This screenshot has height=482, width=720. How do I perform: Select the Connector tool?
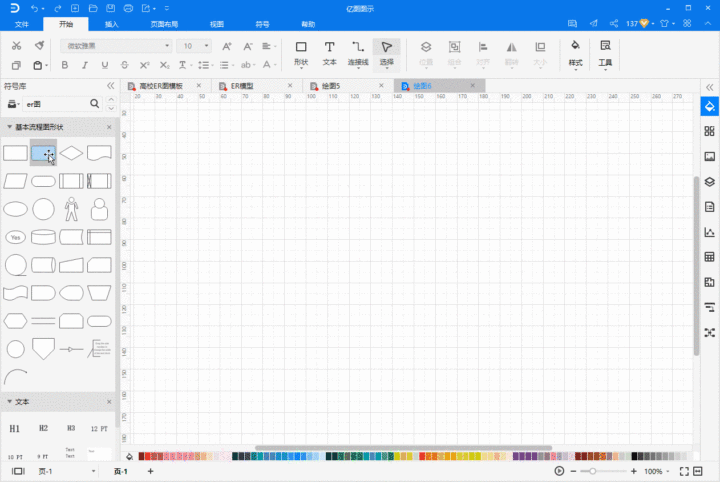[x=358, y=54]
